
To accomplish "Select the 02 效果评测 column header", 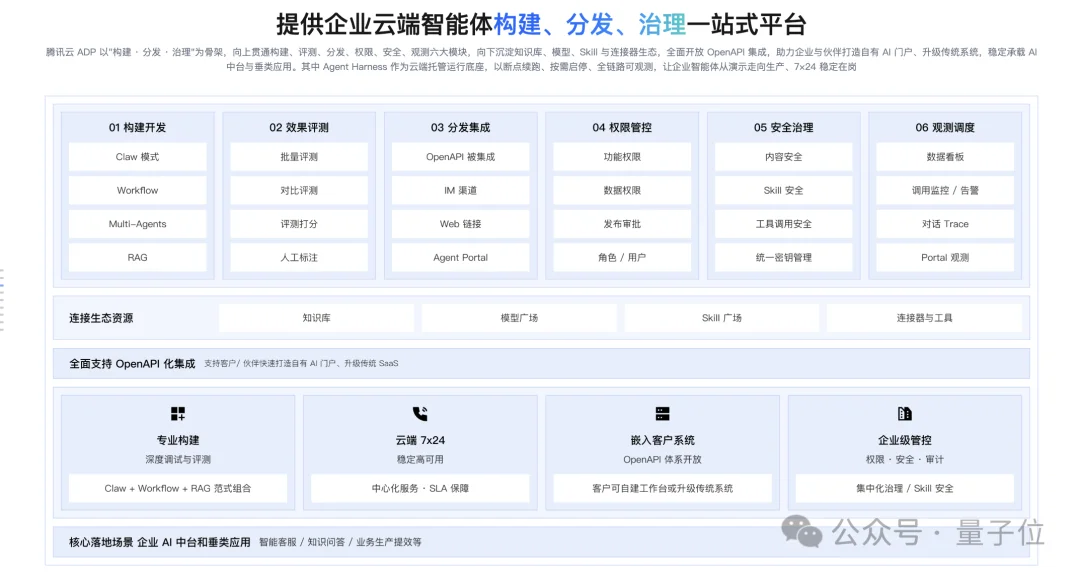I will (299, 127).
